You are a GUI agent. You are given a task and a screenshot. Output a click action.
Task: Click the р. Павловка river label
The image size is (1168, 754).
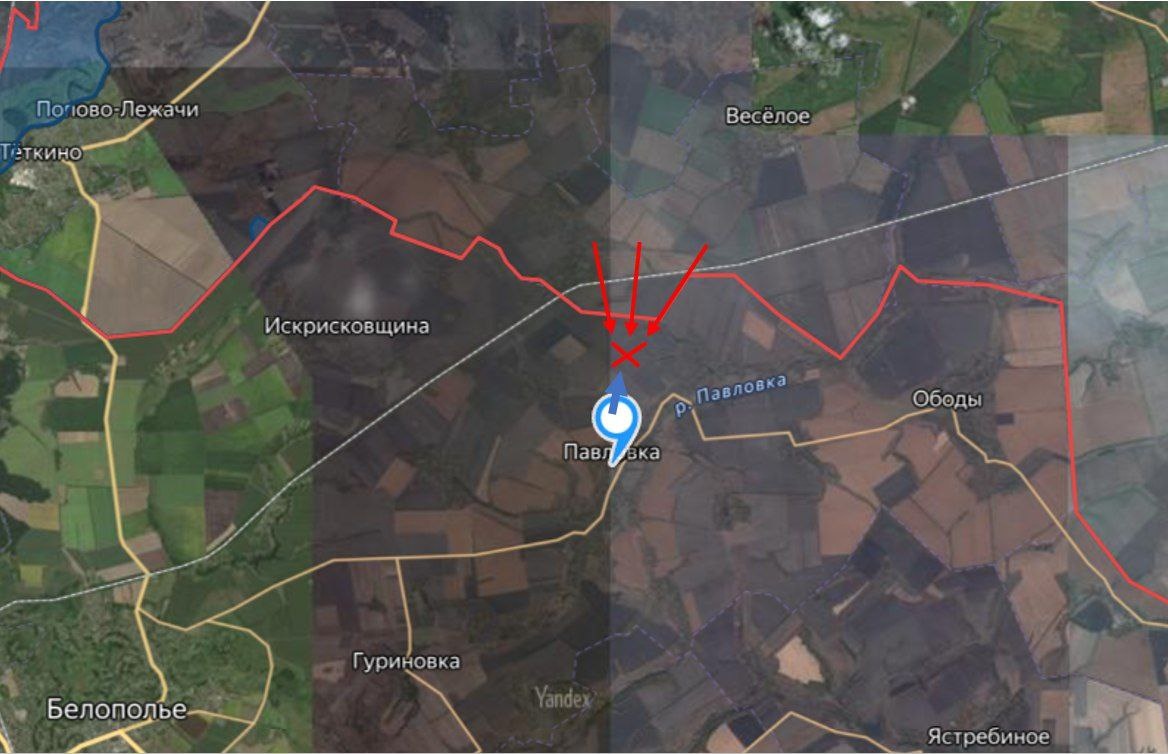(730, 395)
